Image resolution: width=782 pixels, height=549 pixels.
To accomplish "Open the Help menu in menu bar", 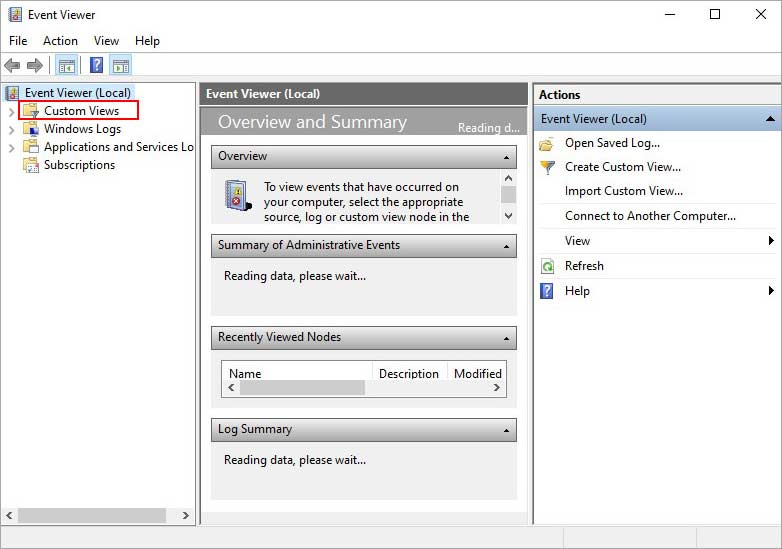I will 147,41.
